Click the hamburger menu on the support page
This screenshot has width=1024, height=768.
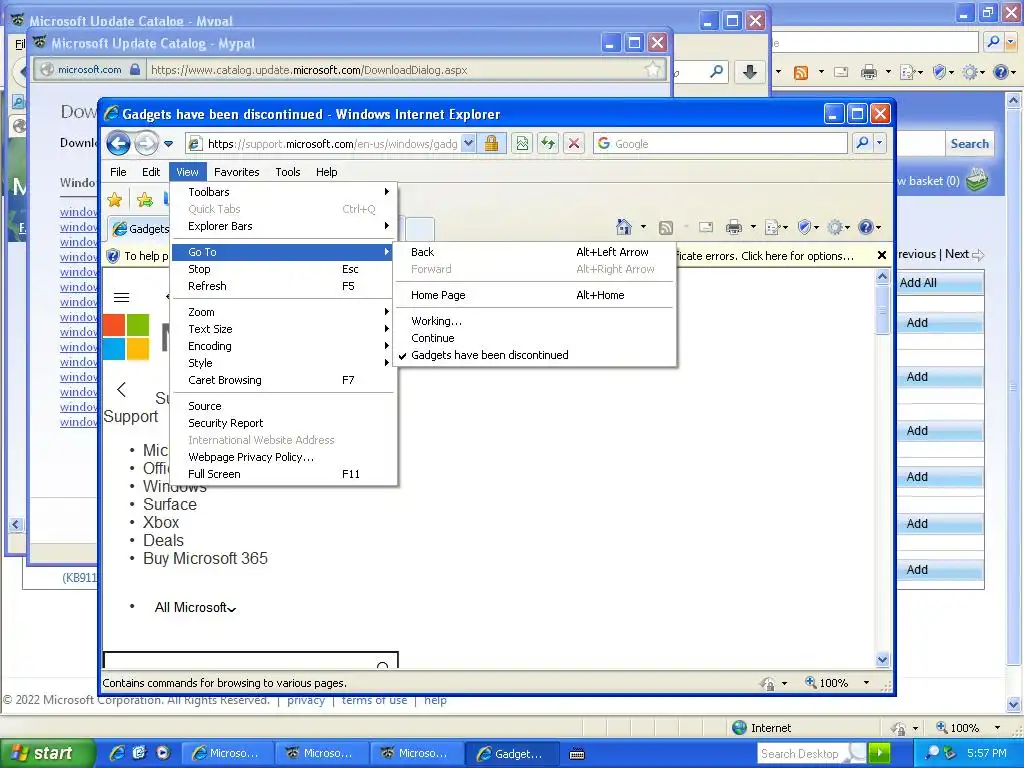coord(121,298)
